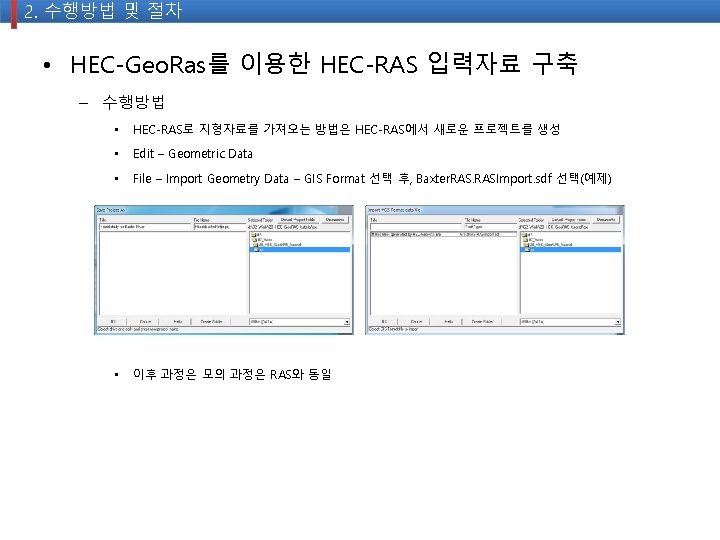The height and width of the screenshot is (540, 720).
Task: Click Default Project Folder in Import GIS Format dialog
Action: click(568, 219)
